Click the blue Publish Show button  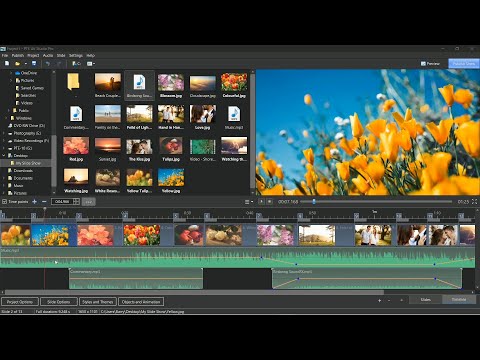coord(464,63)
